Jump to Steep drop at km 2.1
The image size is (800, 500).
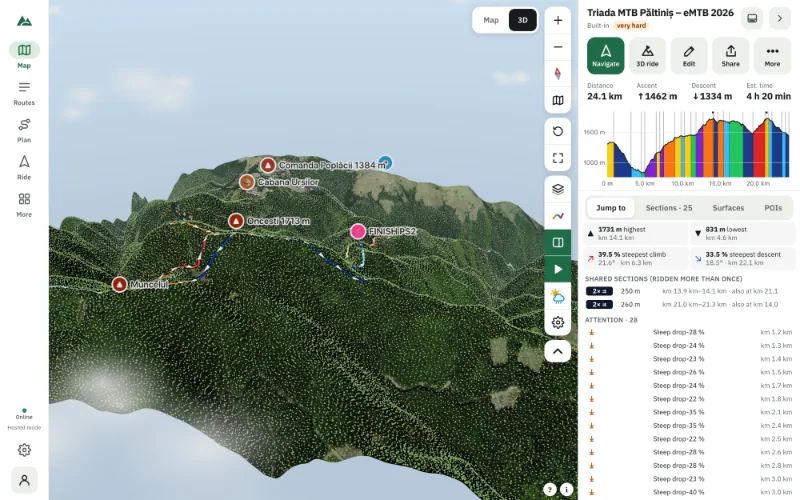pyautogui.click(x=689, y=412)
